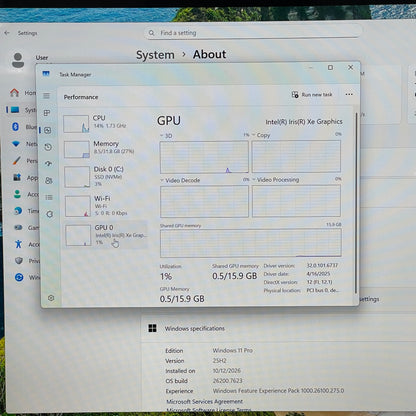Click the Installed on date '10/12/2026'
The image size is (416, 416).
point(227,371)
